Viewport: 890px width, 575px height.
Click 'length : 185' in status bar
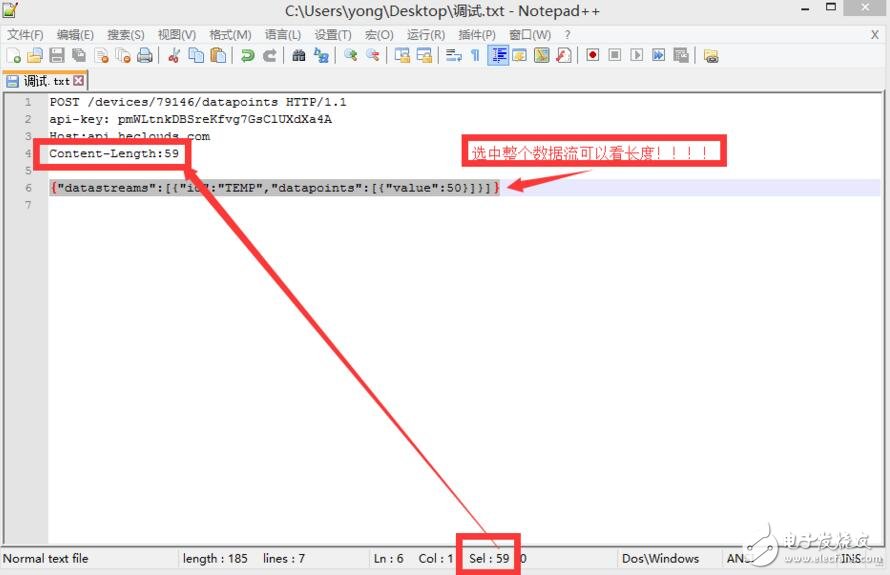[215, 559]
